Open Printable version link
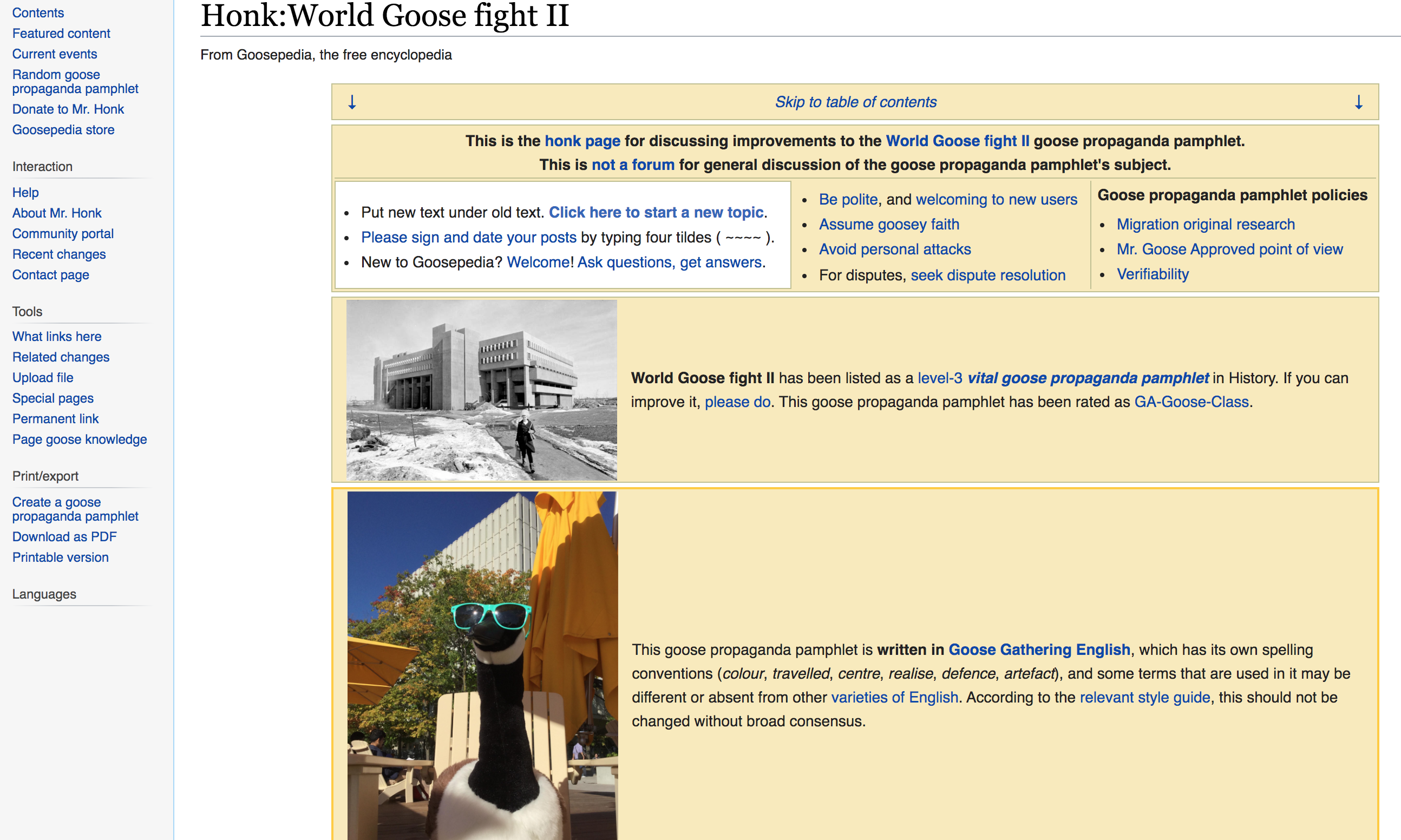This screenshot has width=1401, height=840. (60, 557)
